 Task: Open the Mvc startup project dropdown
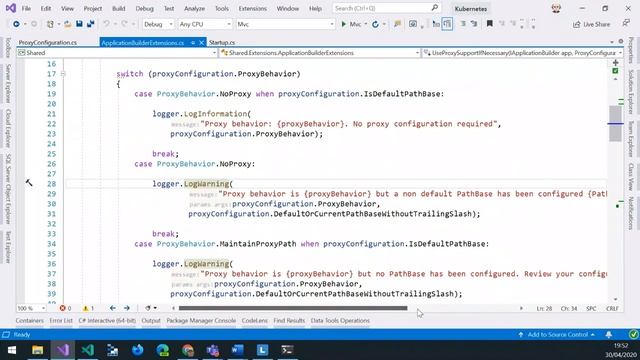285,24
